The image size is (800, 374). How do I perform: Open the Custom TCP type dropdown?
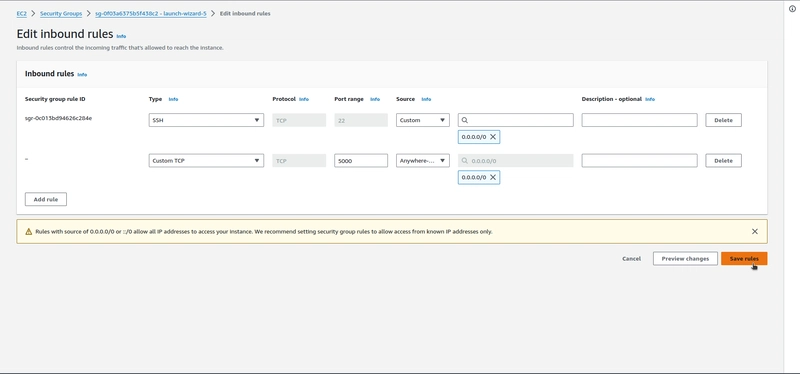[x=206, y=161]
